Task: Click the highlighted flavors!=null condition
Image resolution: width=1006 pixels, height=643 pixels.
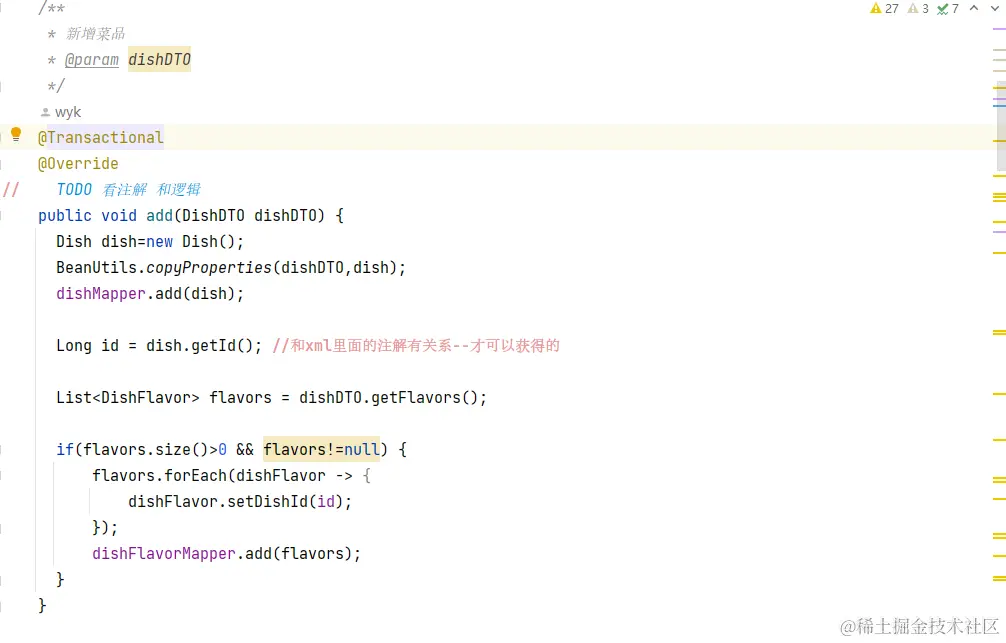Action: tap(321, 449)
